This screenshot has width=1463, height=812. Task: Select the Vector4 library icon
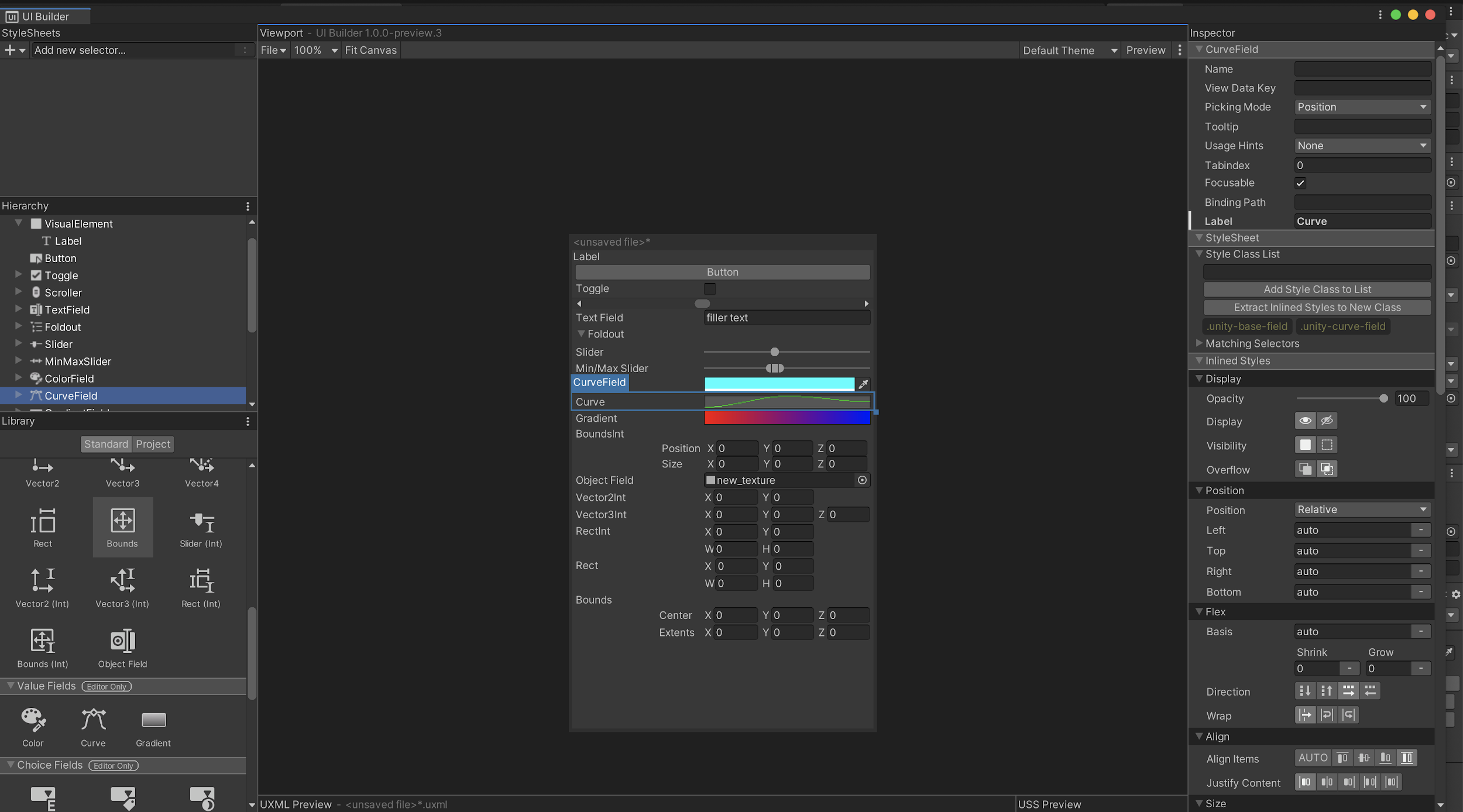(202, 466)
